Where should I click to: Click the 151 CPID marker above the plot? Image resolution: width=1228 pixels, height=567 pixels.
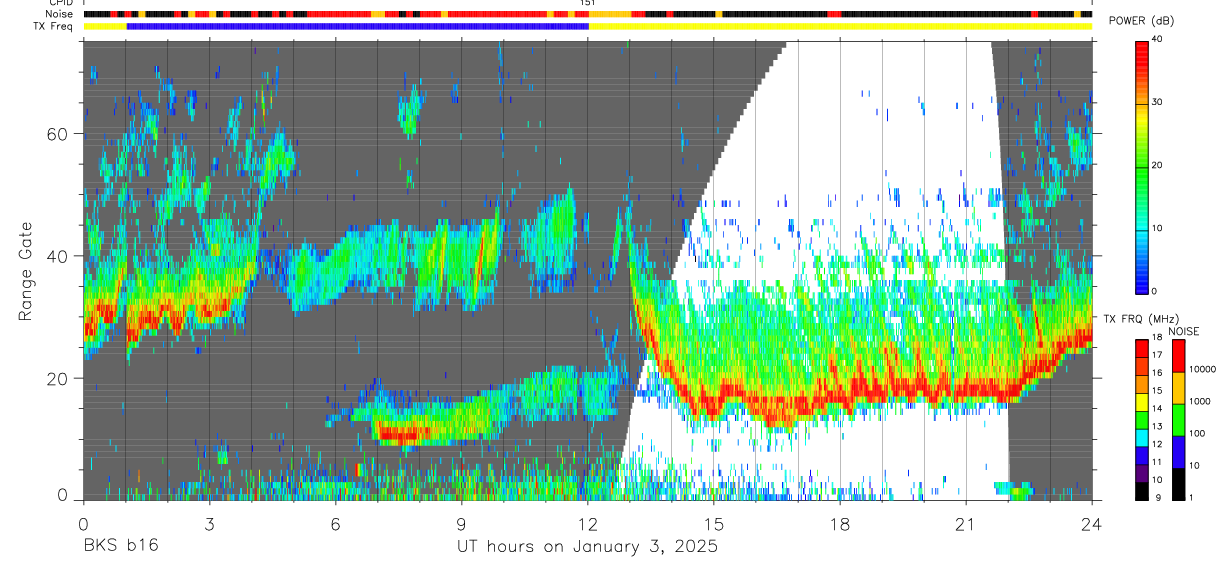click(588, 3)
